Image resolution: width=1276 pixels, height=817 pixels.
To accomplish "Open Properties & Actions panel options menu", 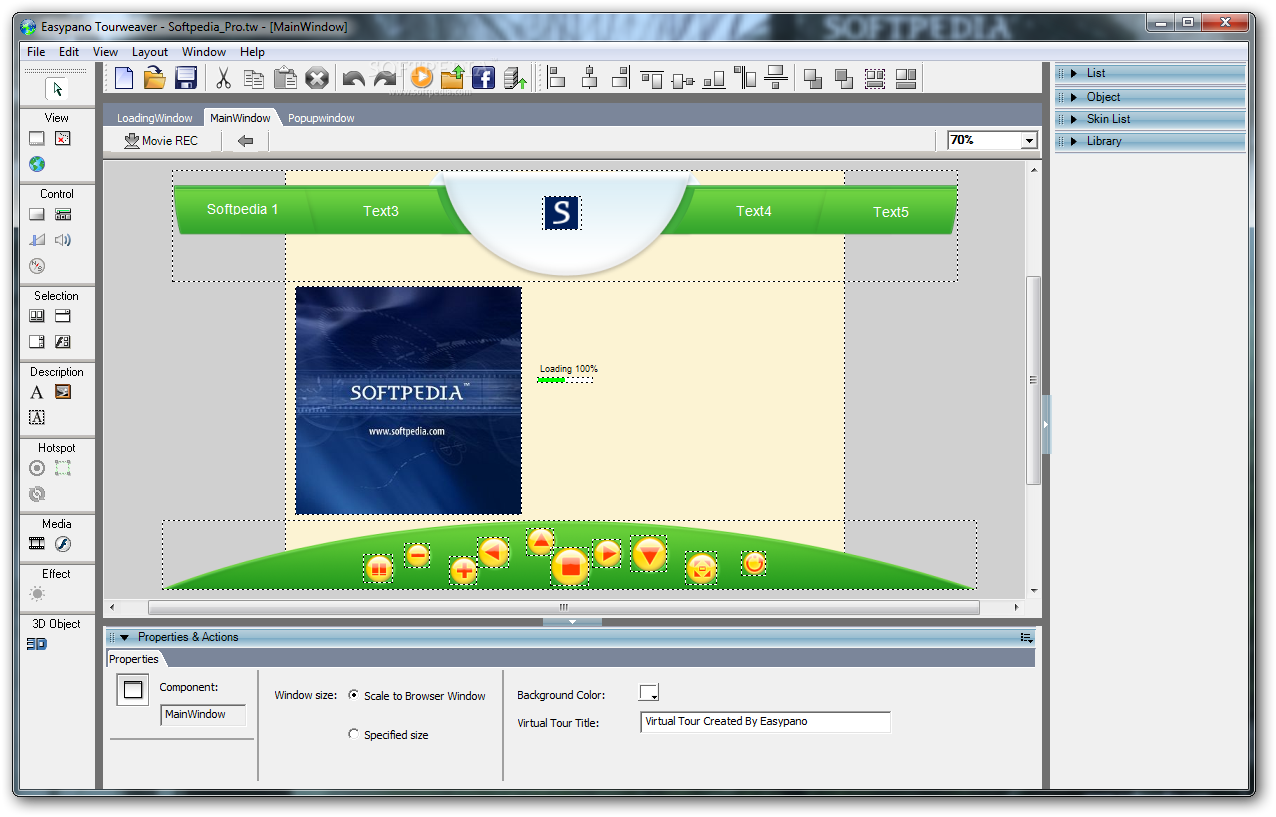I will coord(1026,637).
